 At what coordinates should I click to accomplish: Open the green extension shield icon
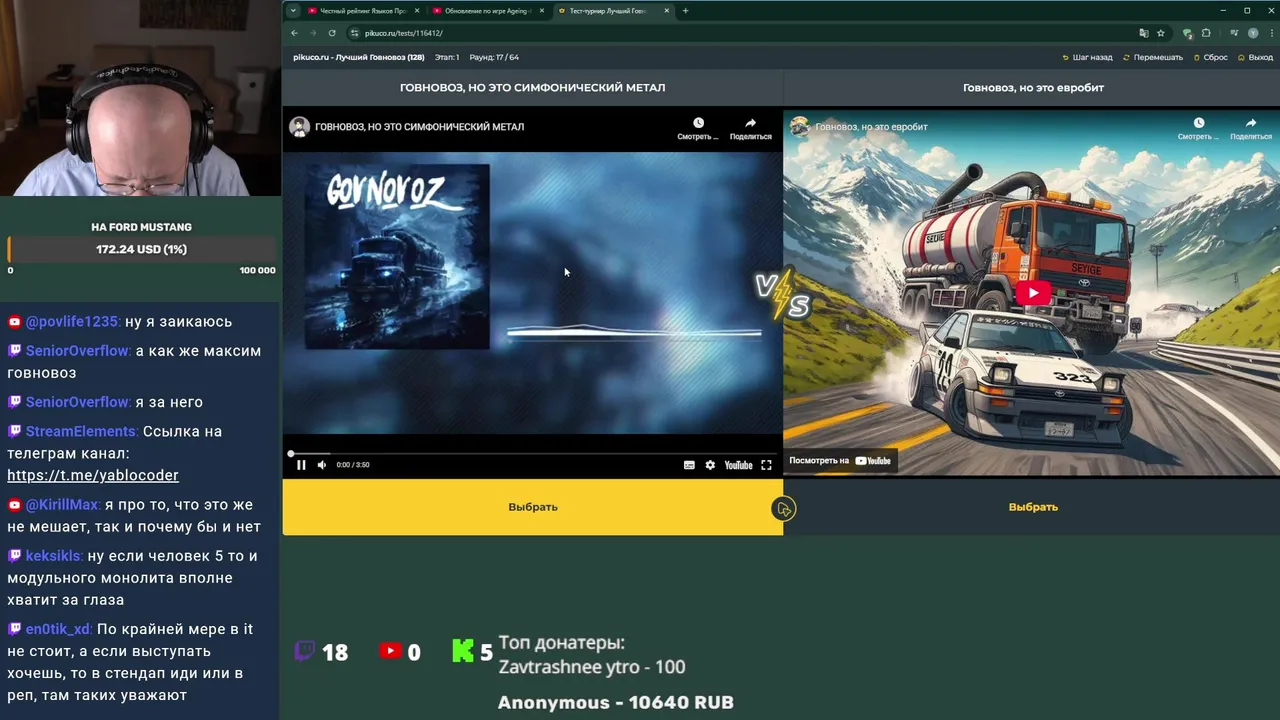click(1187, 33)
